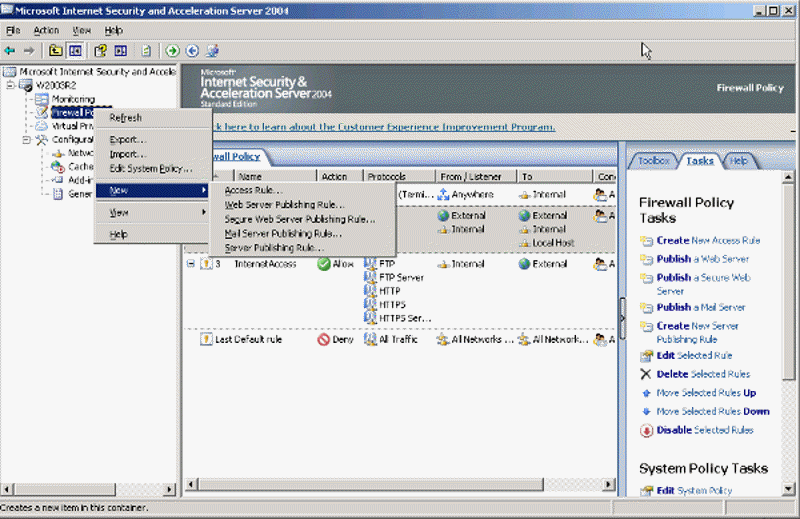Image resolution: width=800 pixels, height=519 pixels.
Task: Click the Delete Selected Rules X icon
Action: pos(646,374)
